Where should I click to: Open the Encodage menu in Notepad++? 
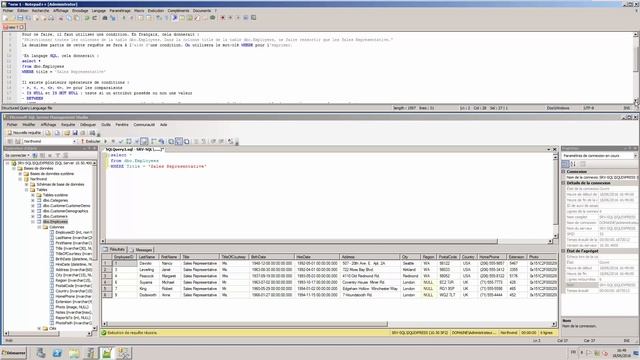tap(80, 11)
